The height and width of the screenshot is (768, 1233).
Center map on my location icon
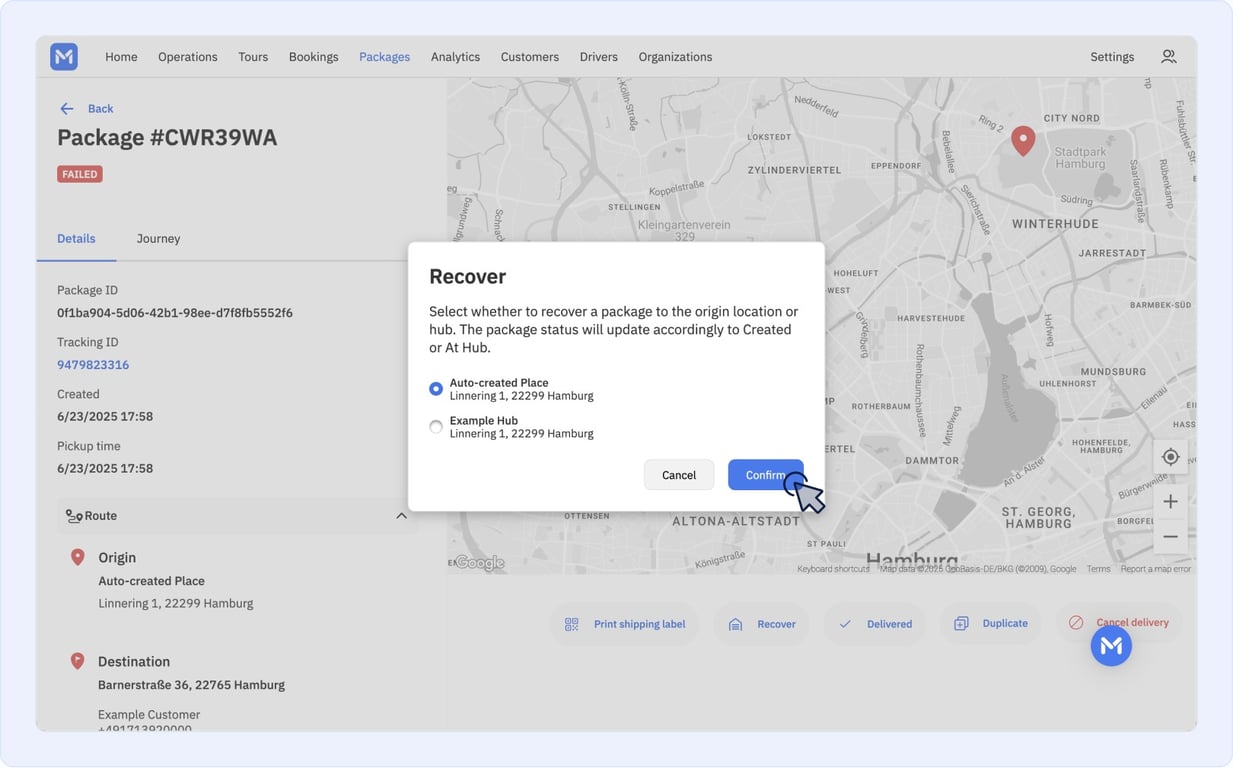tap(1170, 457)
